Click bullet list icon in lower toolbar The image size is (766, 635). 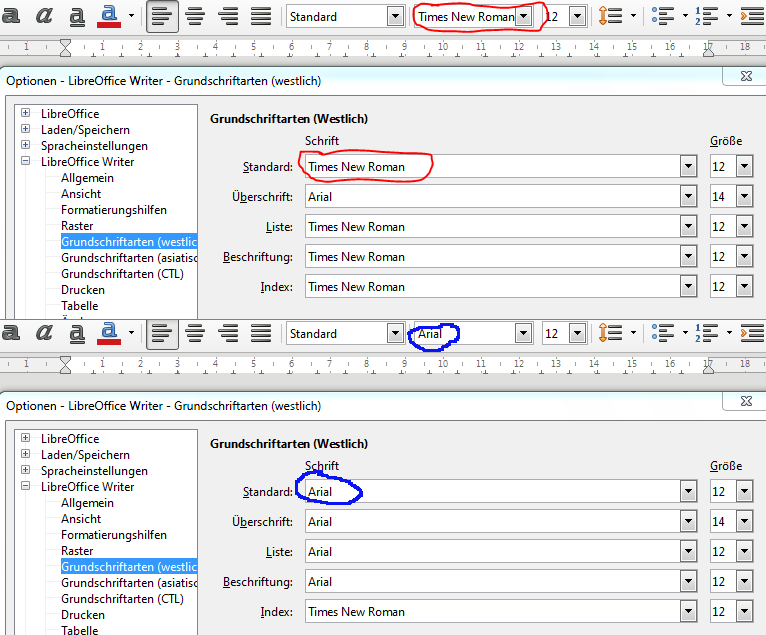coord(662,334)
